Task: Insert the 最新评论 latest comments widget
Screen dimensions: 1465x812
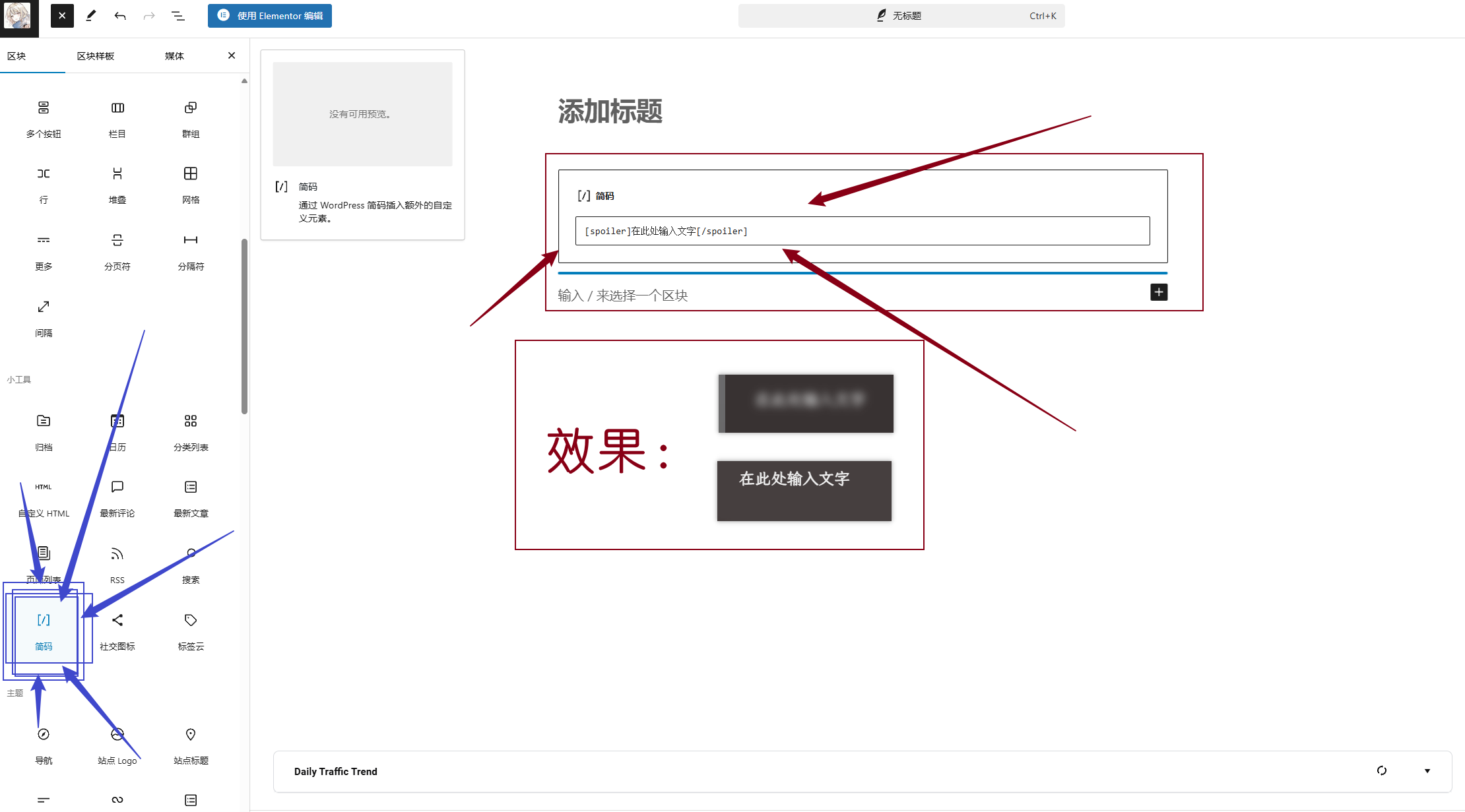Action: click(x=117, y=499)
